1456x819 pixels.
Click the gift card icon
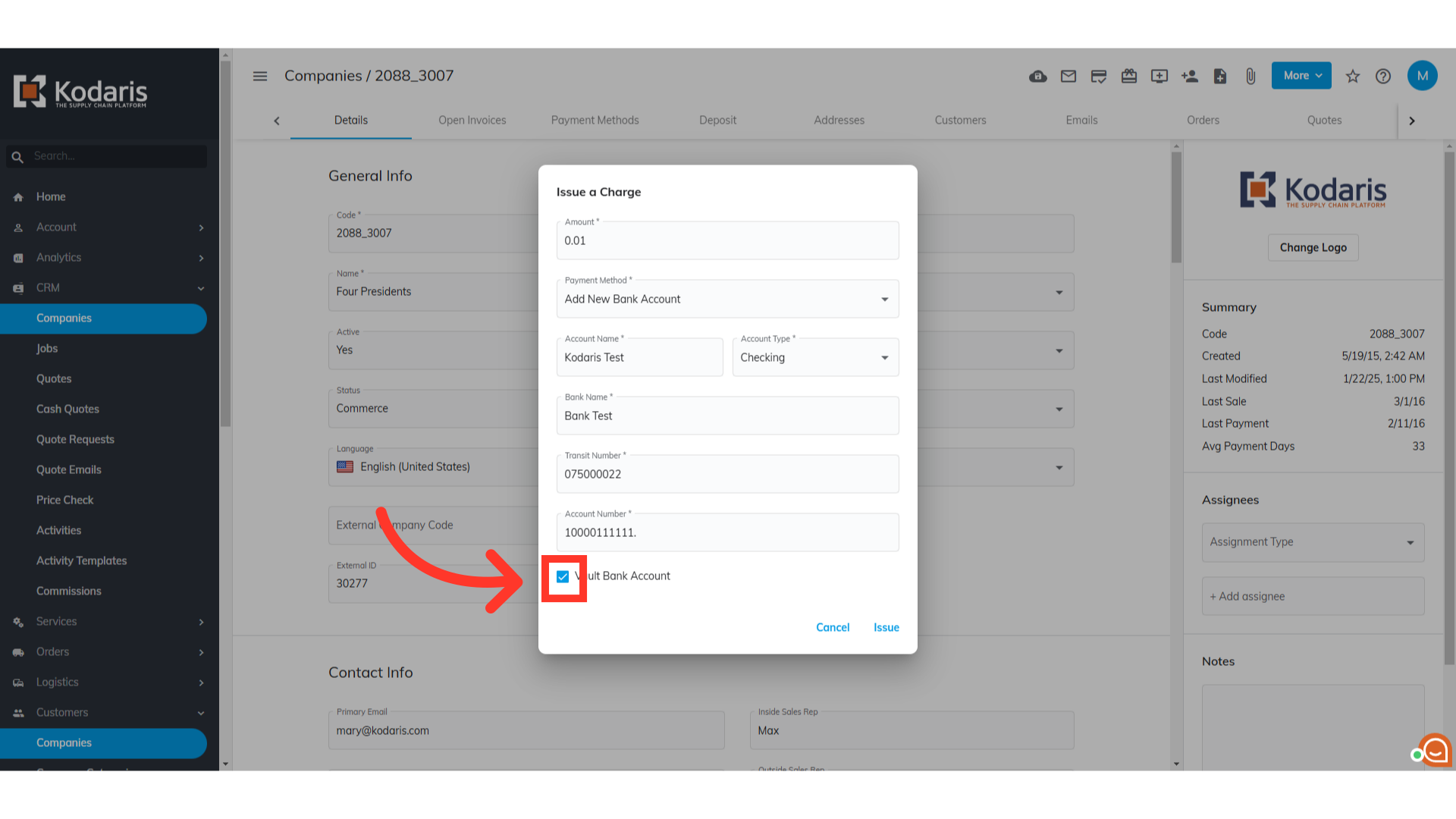pyautogui.click(x=1129, y=76)
